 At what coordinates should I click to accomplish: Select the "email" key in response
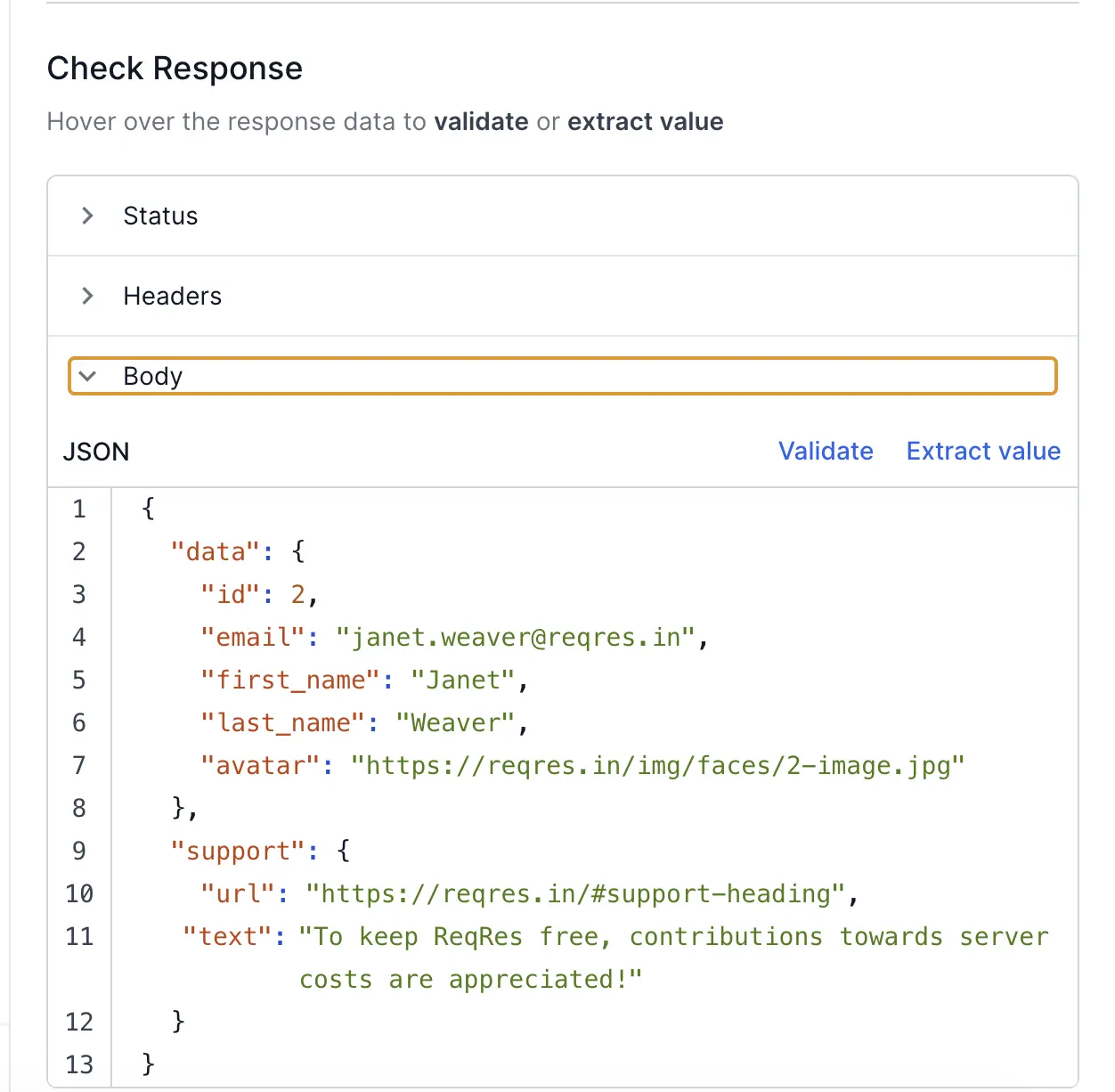253,638
